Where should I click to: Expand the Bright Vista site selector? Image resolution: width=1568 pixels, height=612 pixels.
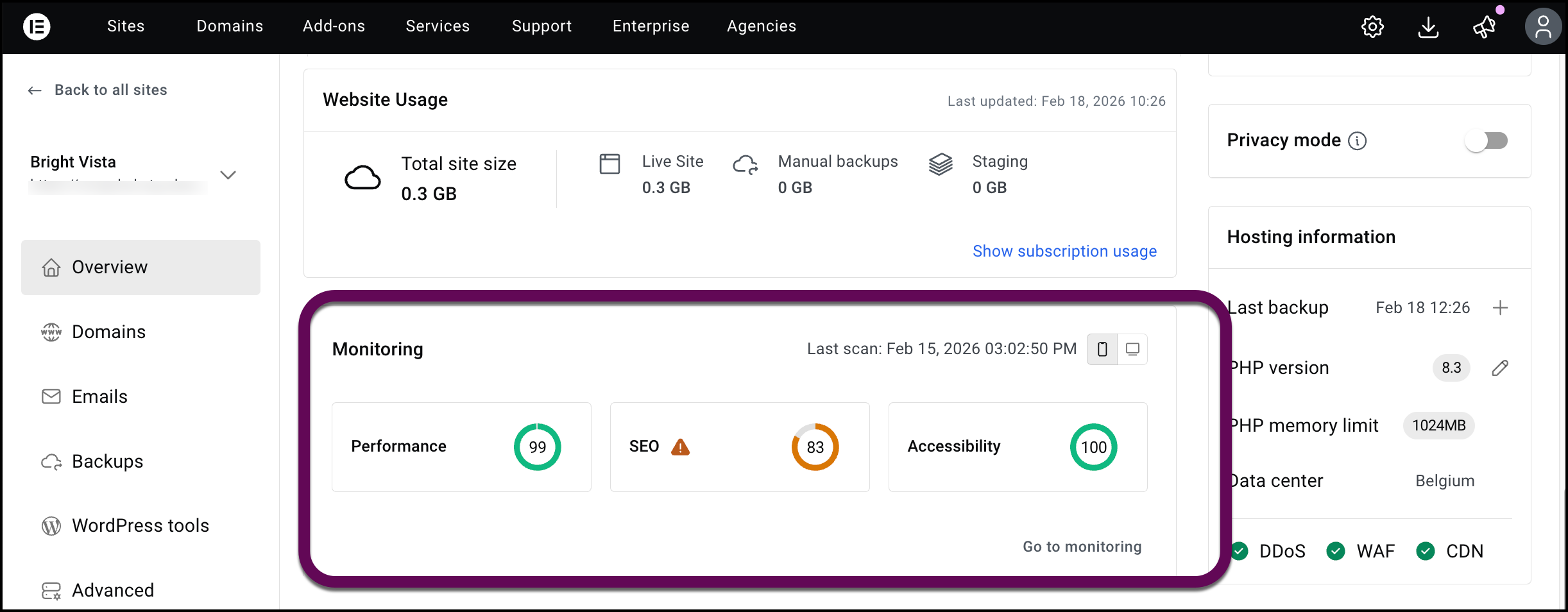click(x=228, y=174)
